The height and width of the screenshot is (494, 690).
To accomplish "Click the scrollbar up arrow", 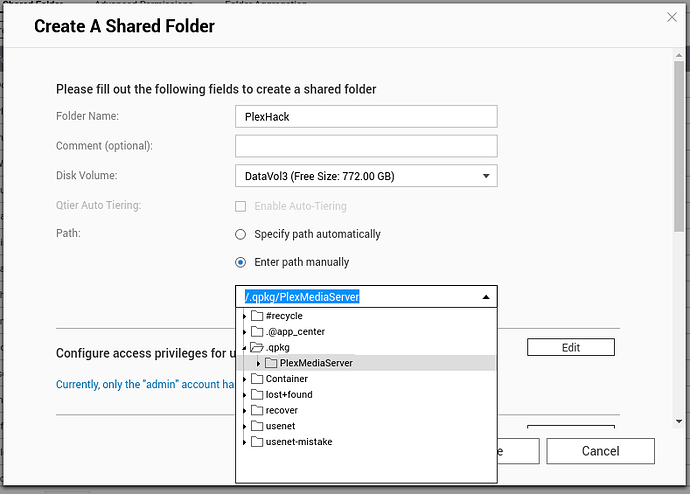I will click(679, 55).
